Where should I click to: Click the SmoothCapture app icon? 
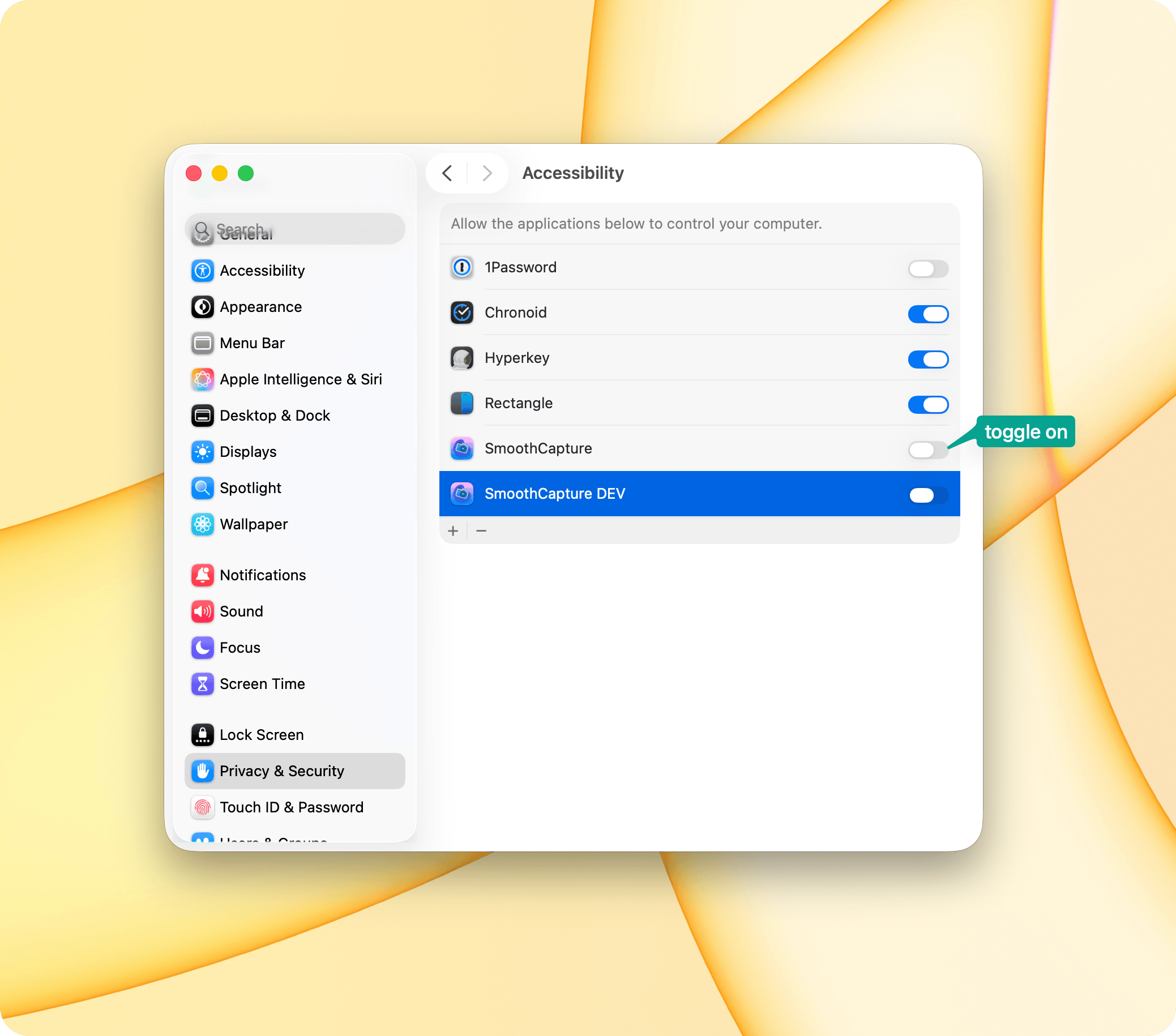462,448
